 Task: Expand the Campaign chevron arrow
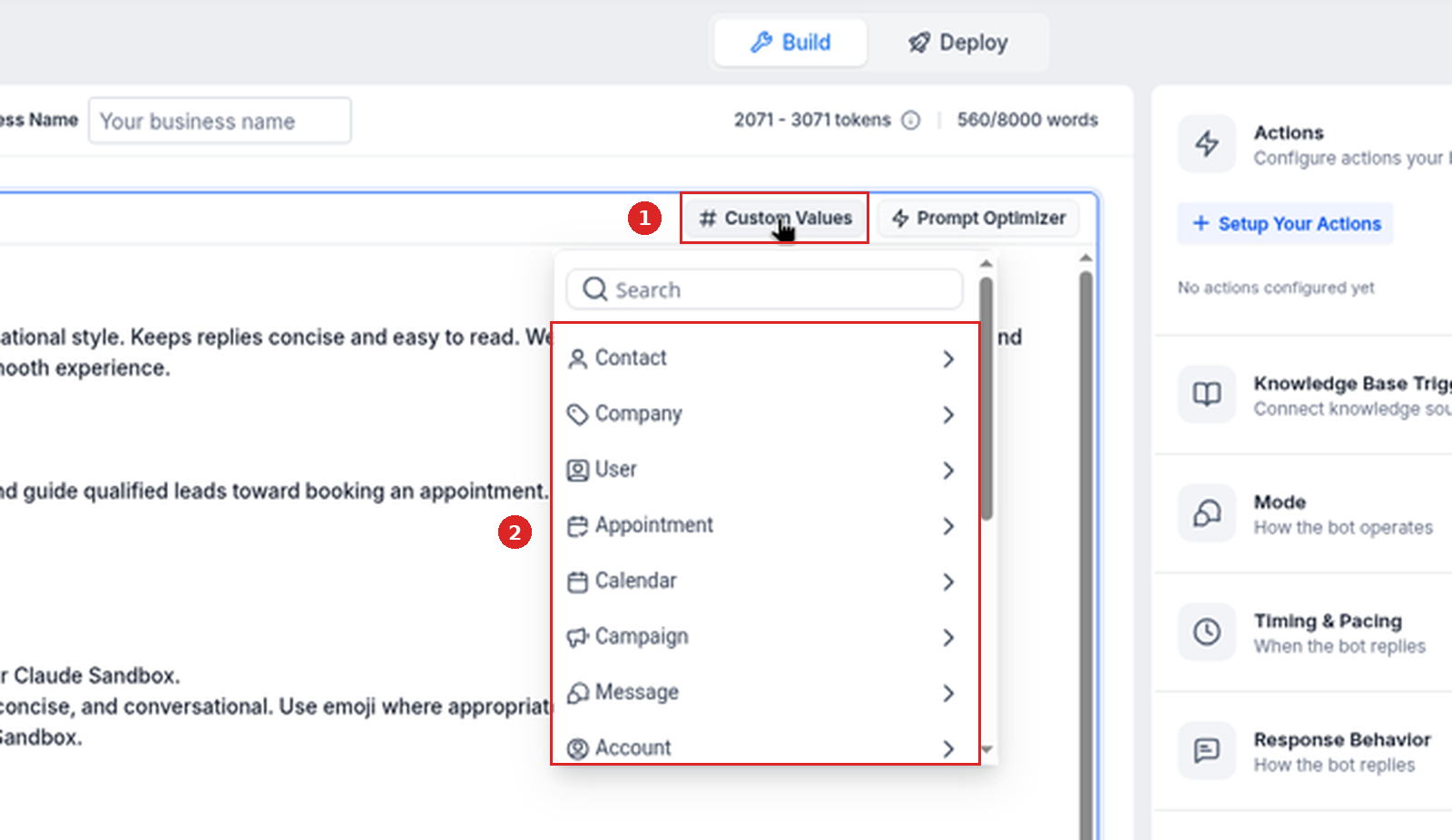pyautogui.click(x=948, y=638)
